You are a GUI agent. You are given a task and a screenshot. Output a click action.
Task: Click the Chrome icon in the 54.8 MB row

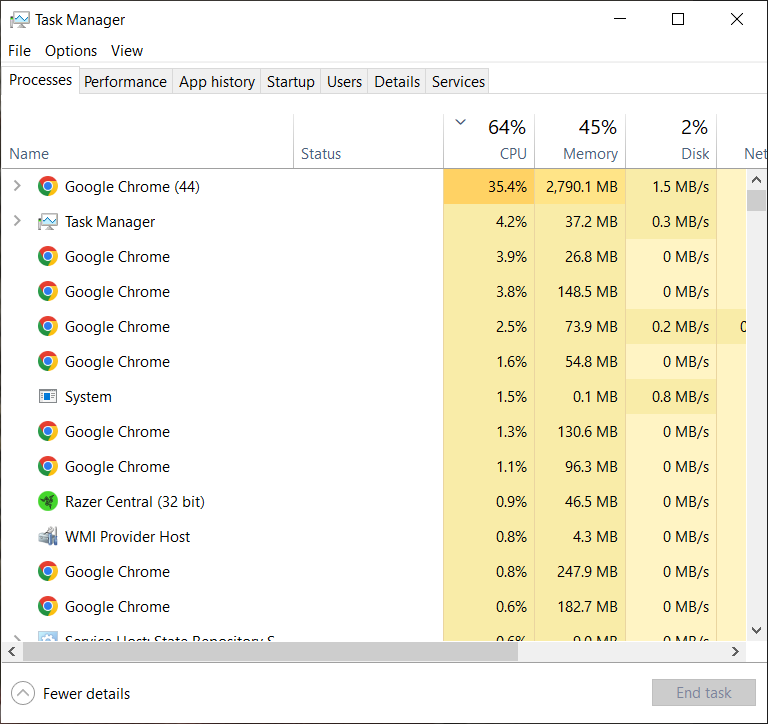48,362
